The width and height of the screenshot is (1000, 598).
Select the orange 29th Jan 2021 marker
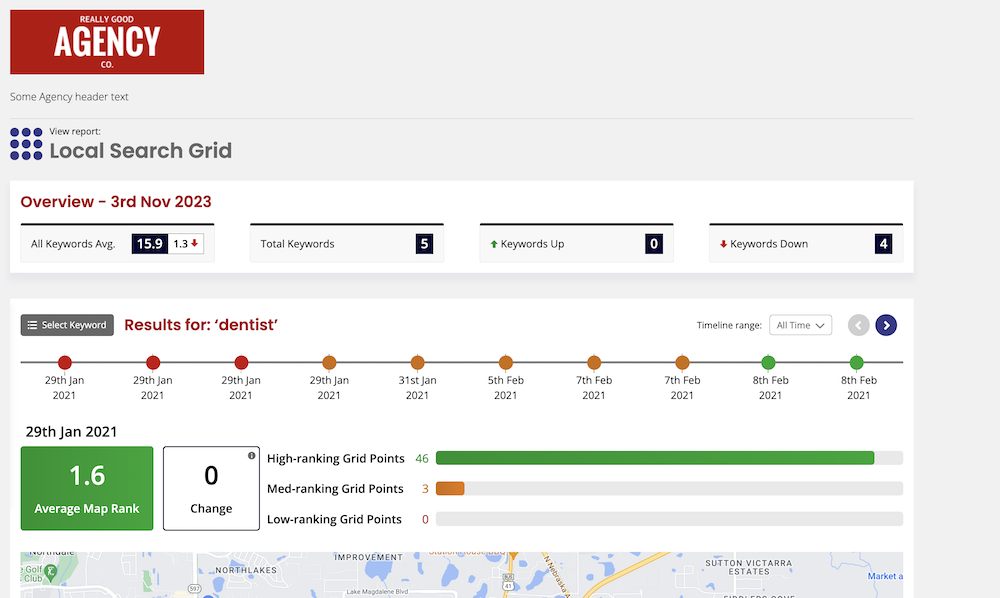coord(329,362)
